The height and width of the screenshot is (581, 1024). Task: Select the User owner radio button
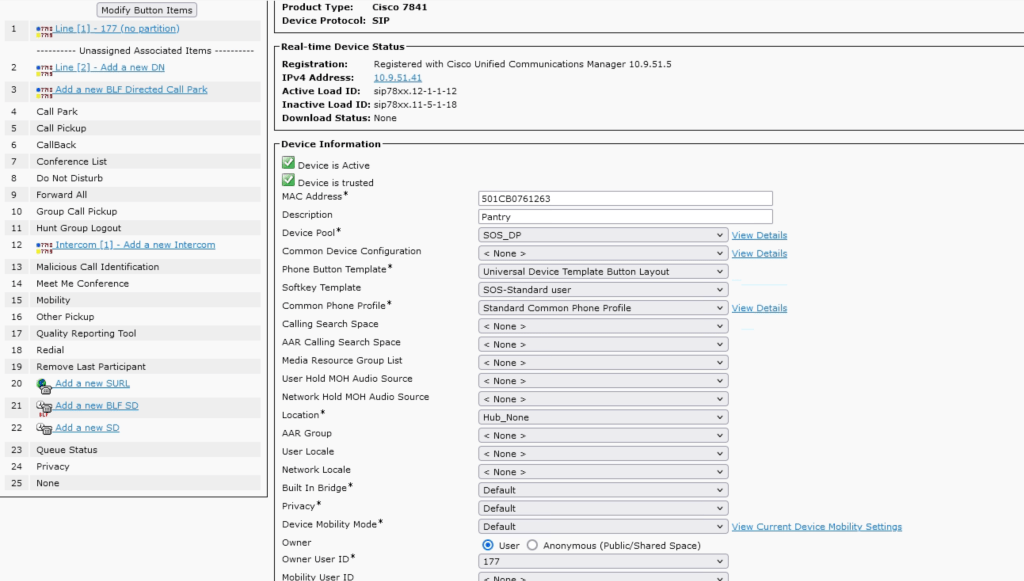[x=488, y=545]
